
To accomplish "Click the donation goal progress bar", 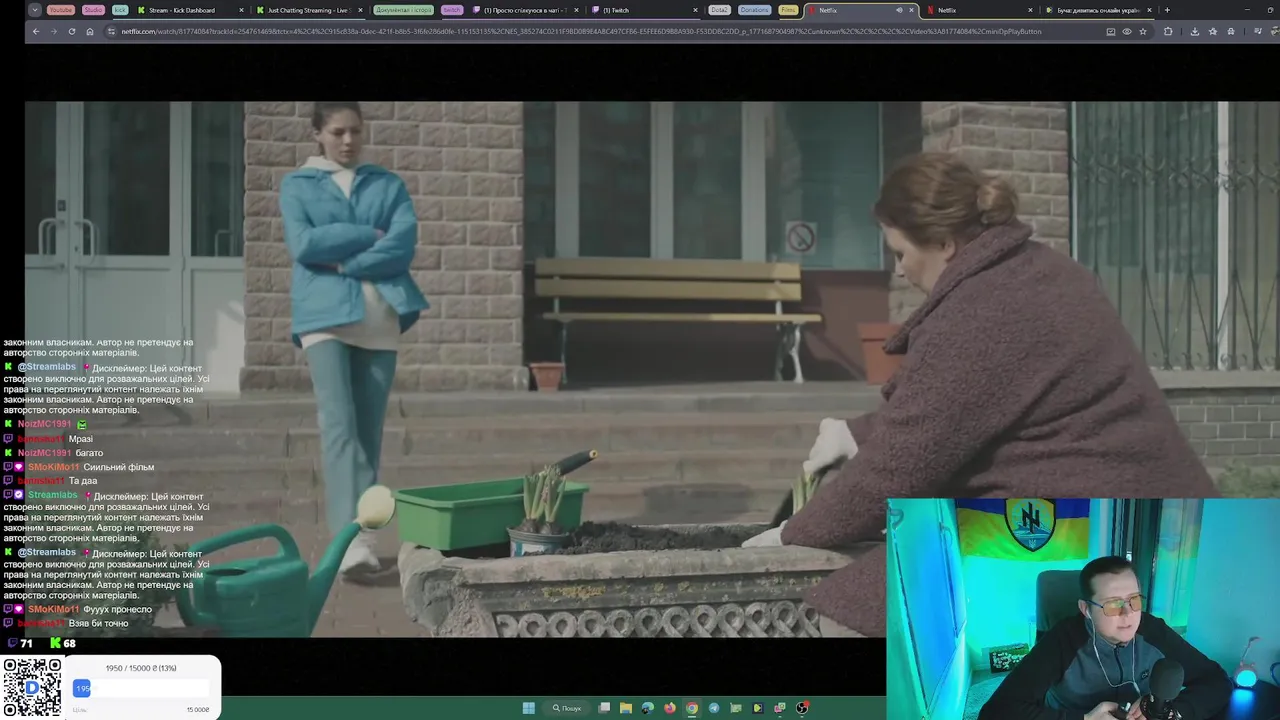I will pos(141,688).
